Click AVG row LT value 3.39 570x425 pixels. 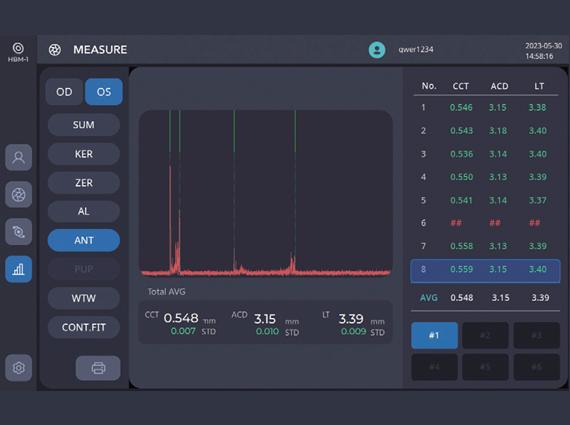pos(540,298)
